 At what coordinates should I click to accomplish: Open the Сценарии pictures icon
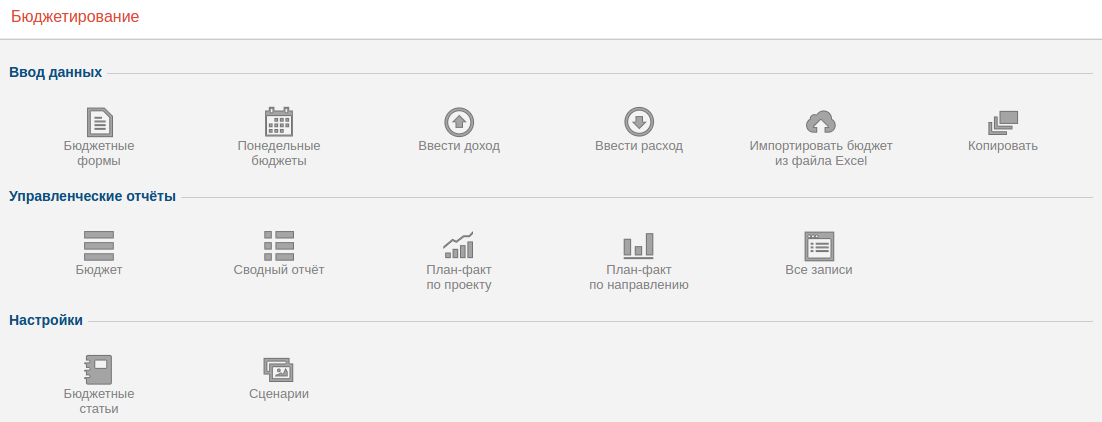[278, 370]
